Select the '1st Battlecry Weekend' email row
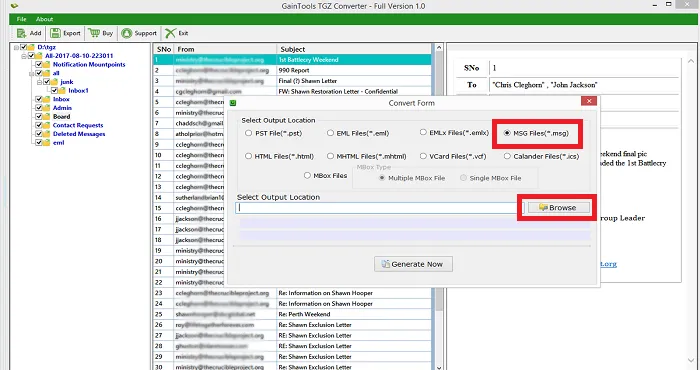This screenshot has height=370, width=700. (x=292, y=59)
